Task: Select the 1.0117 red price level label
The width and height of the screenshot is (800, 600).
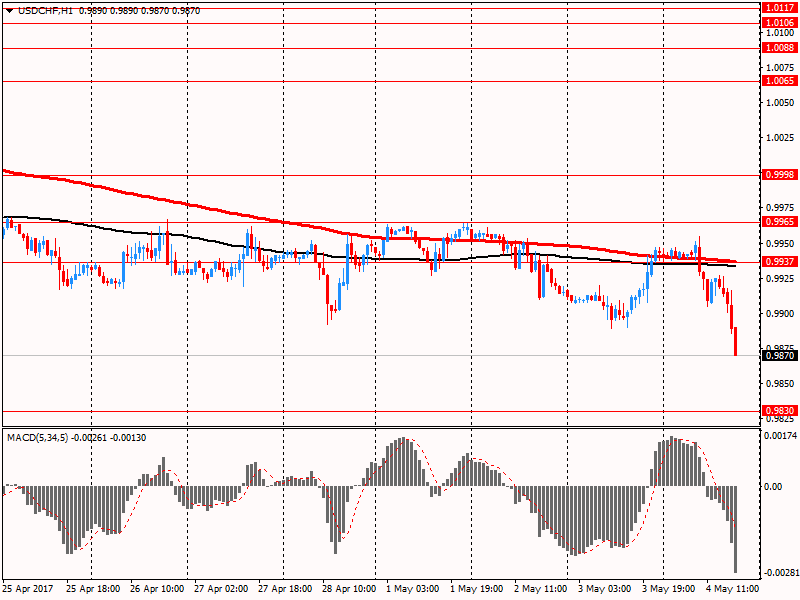Action: click(780, 8)
